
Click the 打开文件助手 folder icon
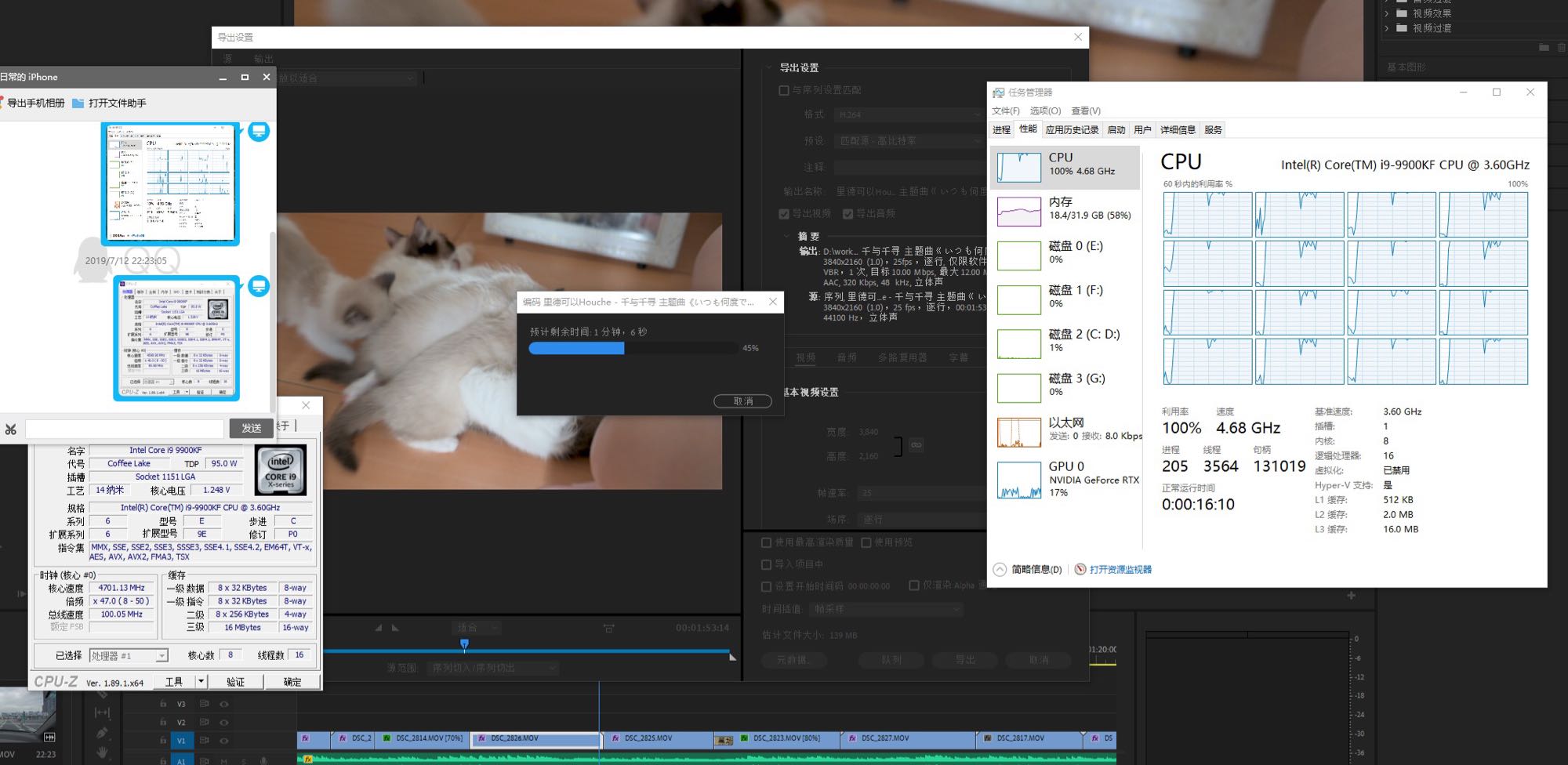coord(78,103)
